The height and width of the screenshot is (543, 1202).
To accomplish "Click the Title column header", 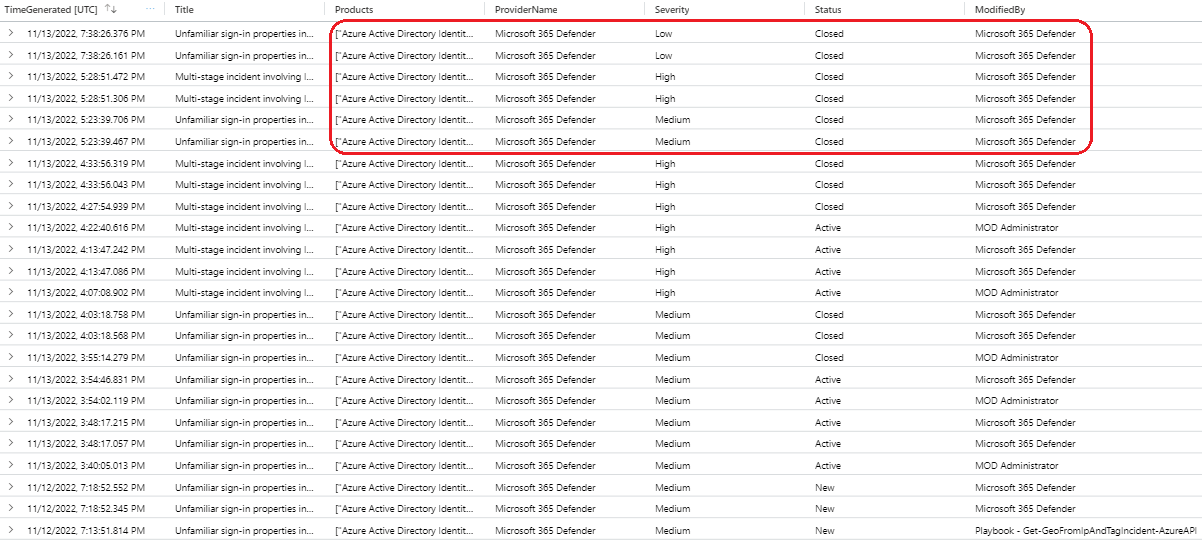I will tap(185, 9).
